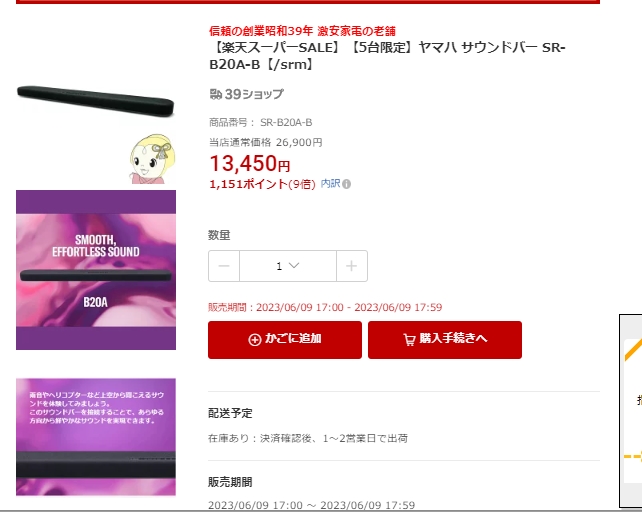Proceed to purchase with 購入手続きへ
This screenshot has height=512, width=642.
click(x=445, y=340)
